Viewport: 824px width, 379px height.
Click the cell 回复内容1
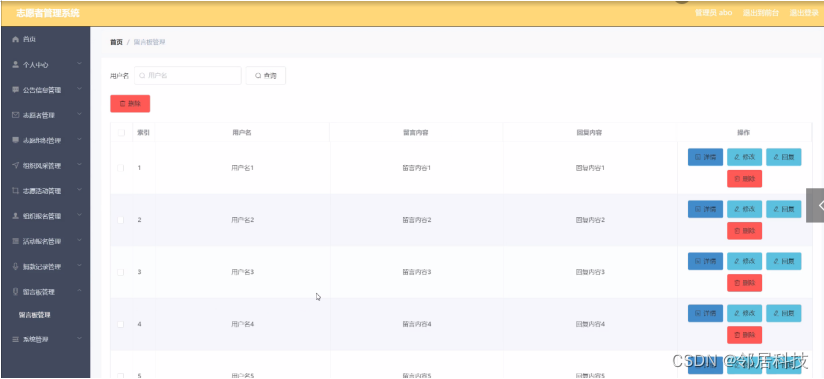[x=590, y=168]
